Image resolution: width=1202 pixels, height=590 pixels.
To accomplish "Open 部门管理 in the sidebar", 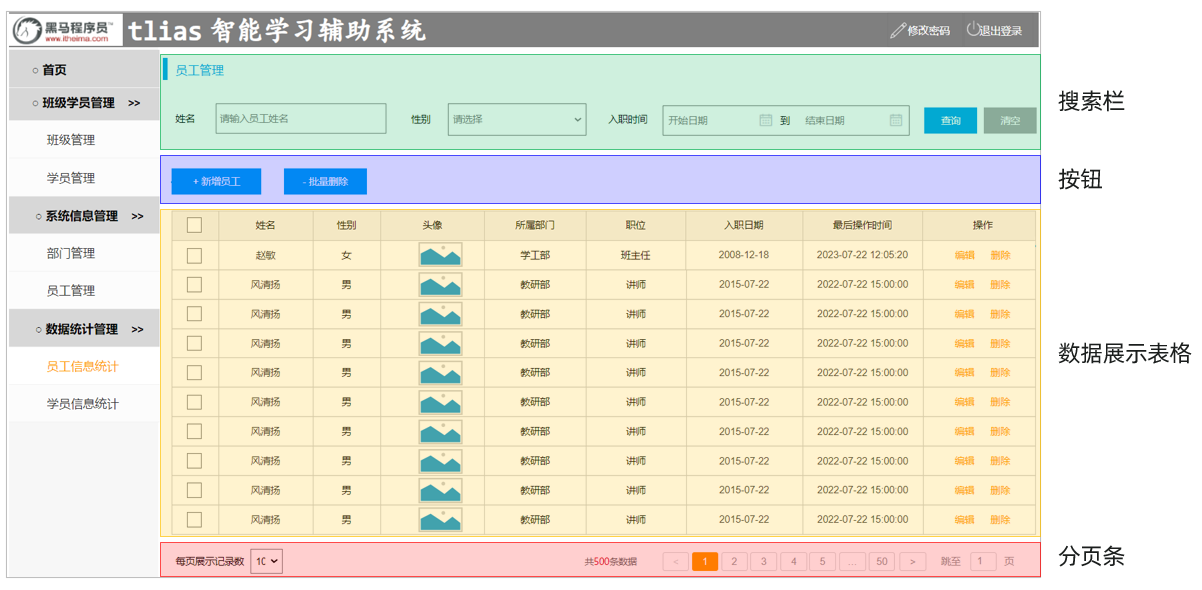I will coord(71,253).
